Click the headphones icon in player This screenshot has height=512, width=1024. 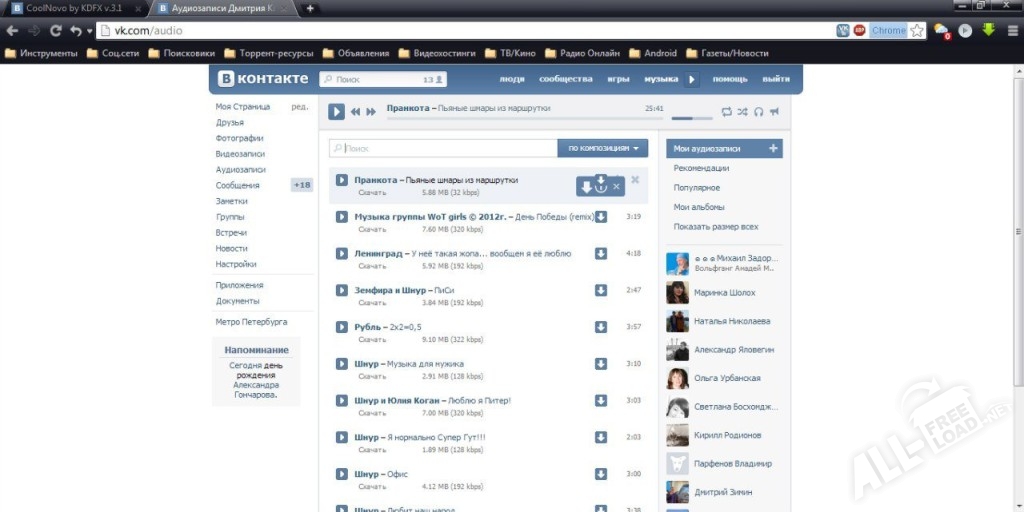[x=758, y=112]
